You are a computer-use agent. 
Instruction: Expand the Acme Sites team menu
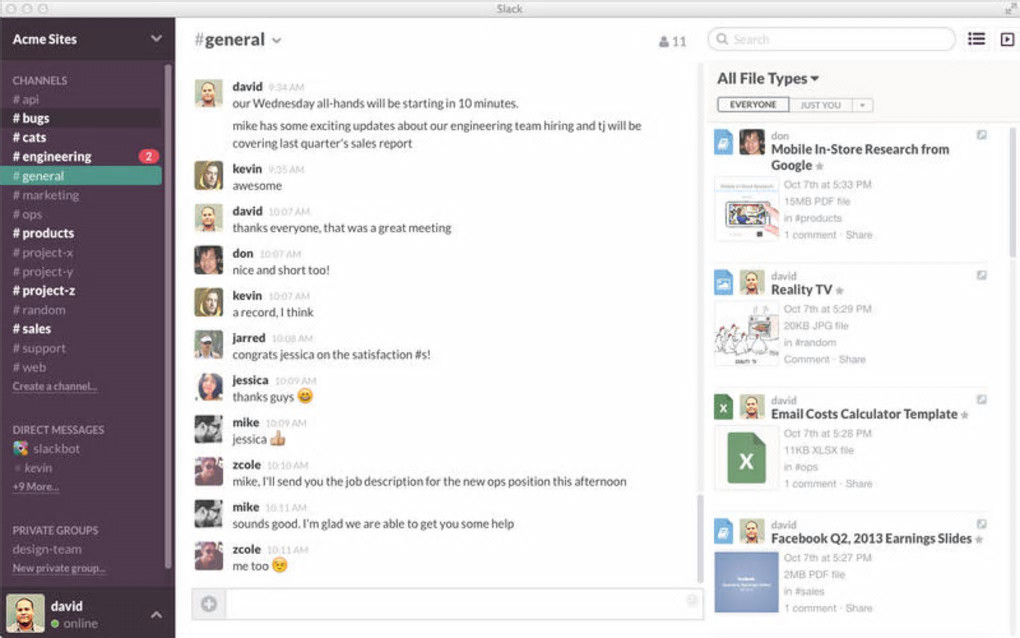[x=156, y=38]
